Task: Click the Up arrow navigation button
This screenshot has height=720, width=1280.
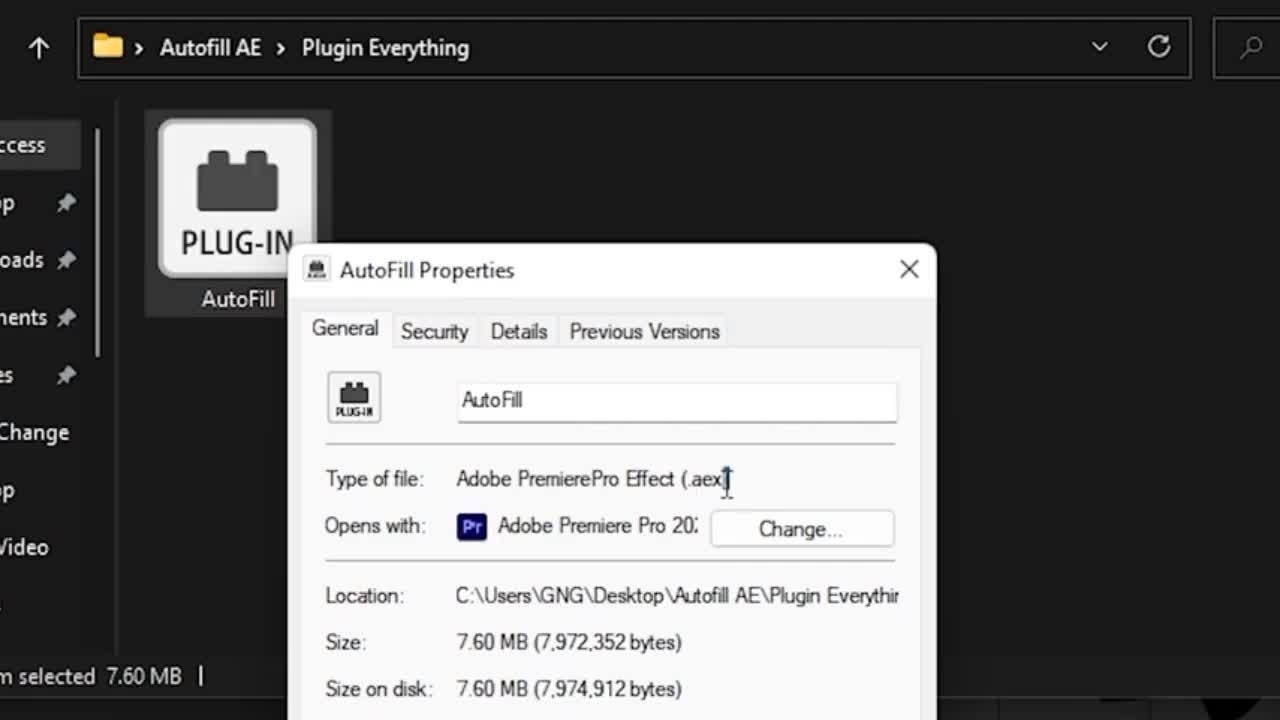Action: (39, 47)
